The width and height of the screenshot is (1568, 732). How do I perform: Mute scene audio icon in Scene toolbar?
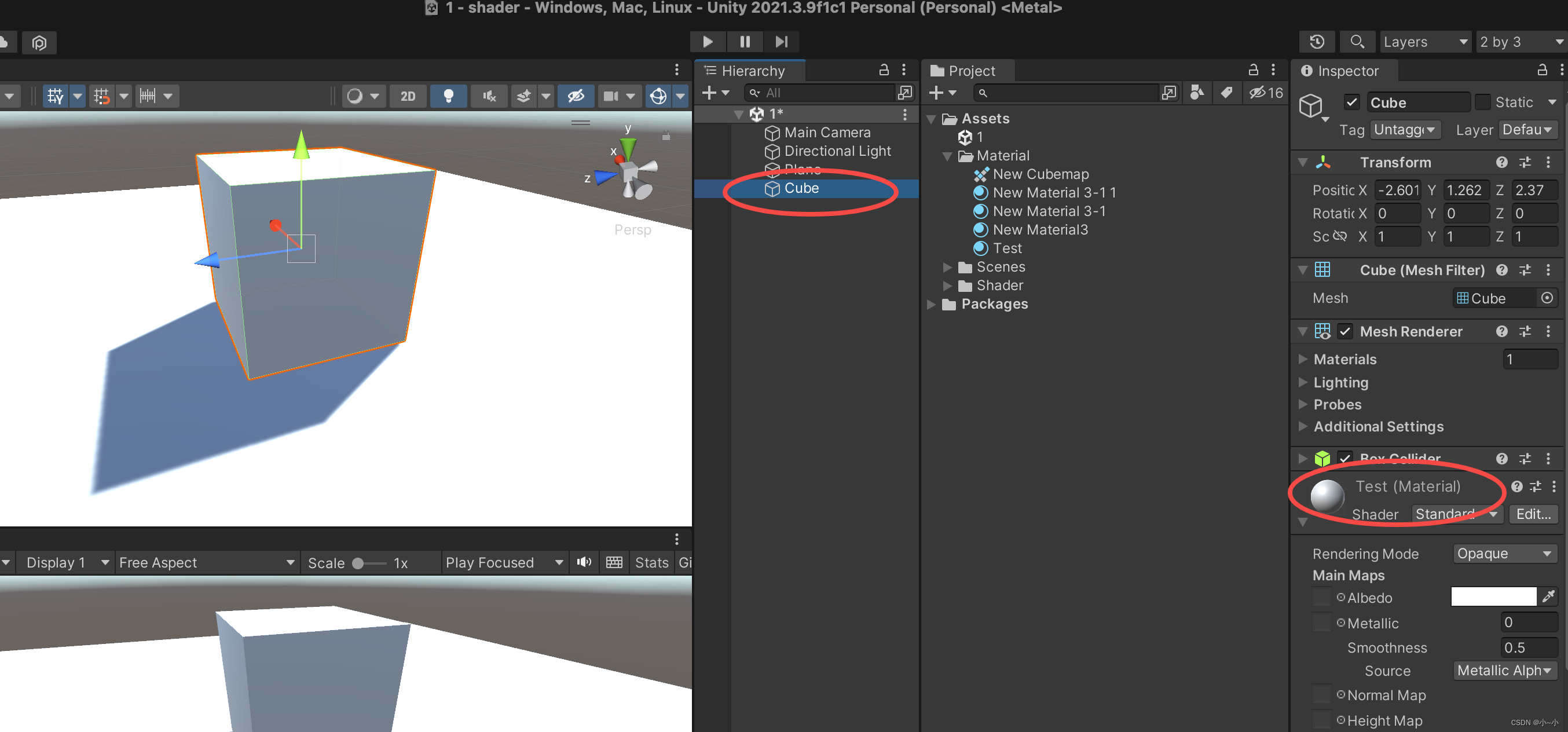tap(489, 96)
